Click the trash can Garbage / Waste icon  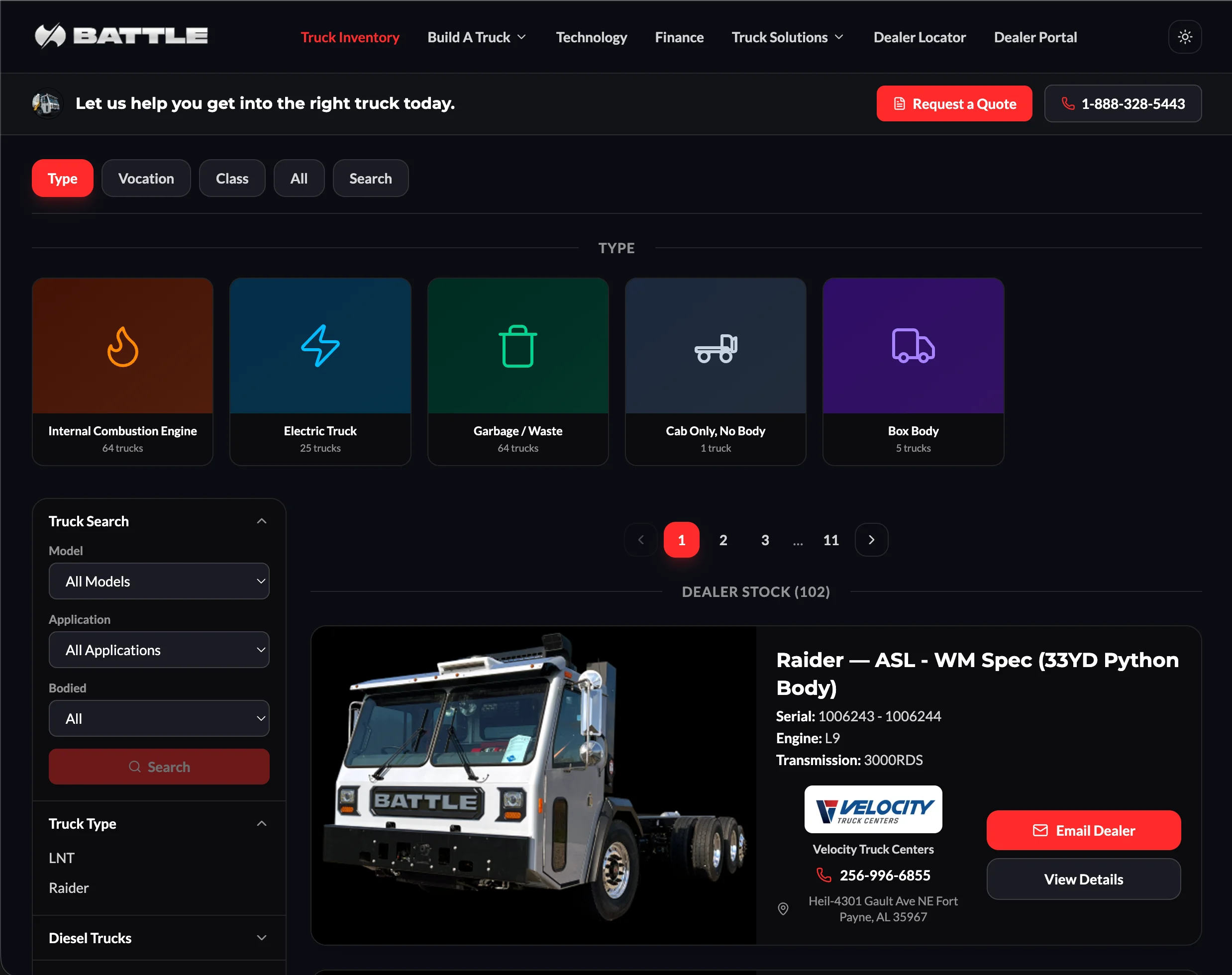point(518,347)
